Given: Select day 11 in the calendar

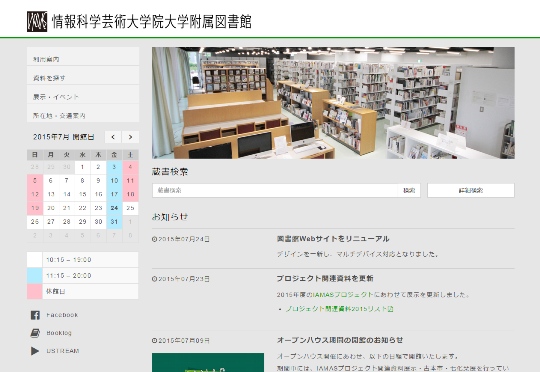Looking at the screenshot, I should [130, 180].
